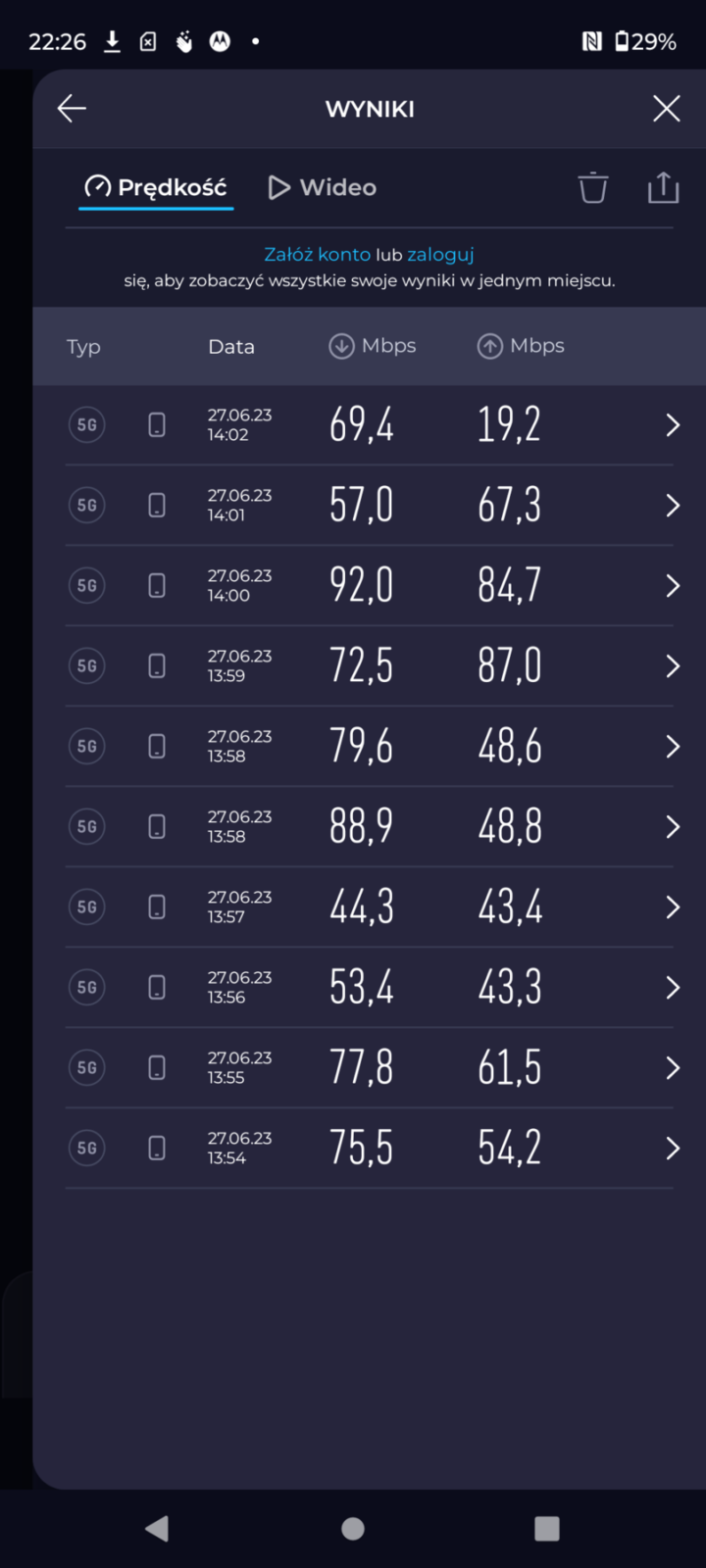Tap the upload Mbps column header

(x=521, y=346)
